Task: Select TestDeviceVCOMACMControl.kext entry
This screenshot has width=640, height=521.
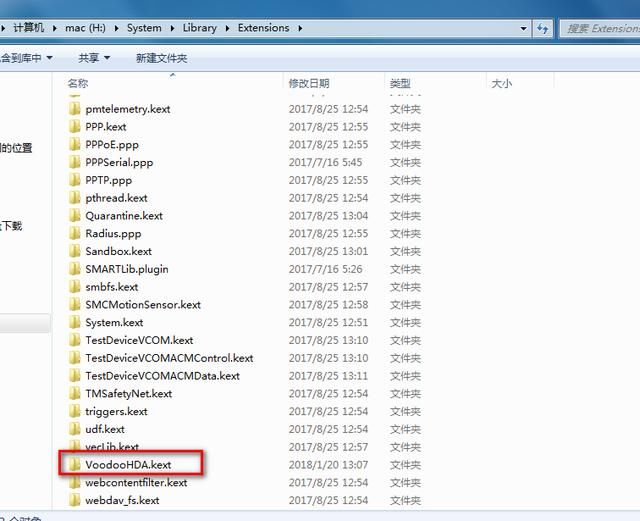Action: coord(169,359)
